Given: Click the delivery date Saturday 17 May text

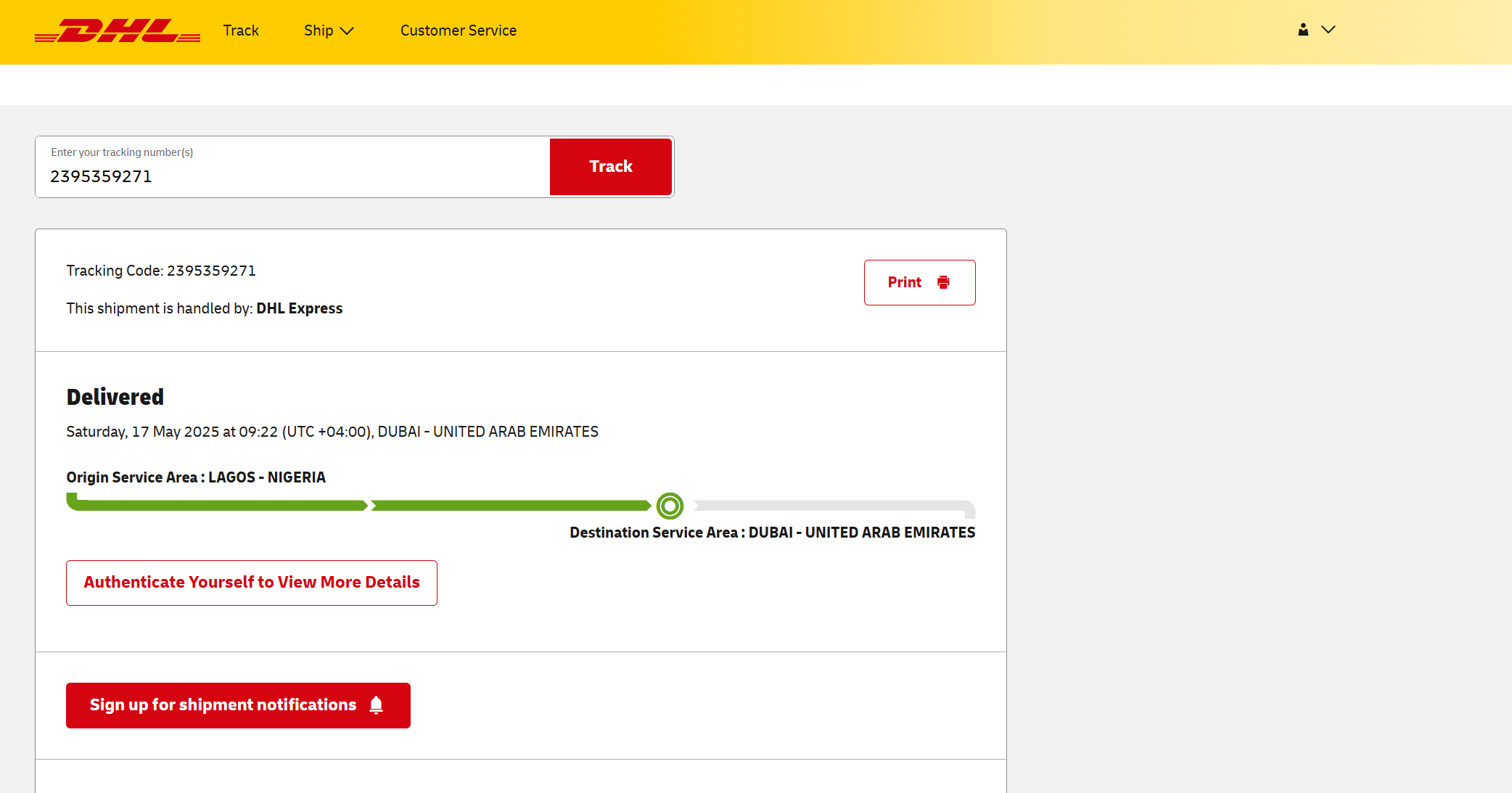Looking at the screenshot, I should (x=332, y=432).
